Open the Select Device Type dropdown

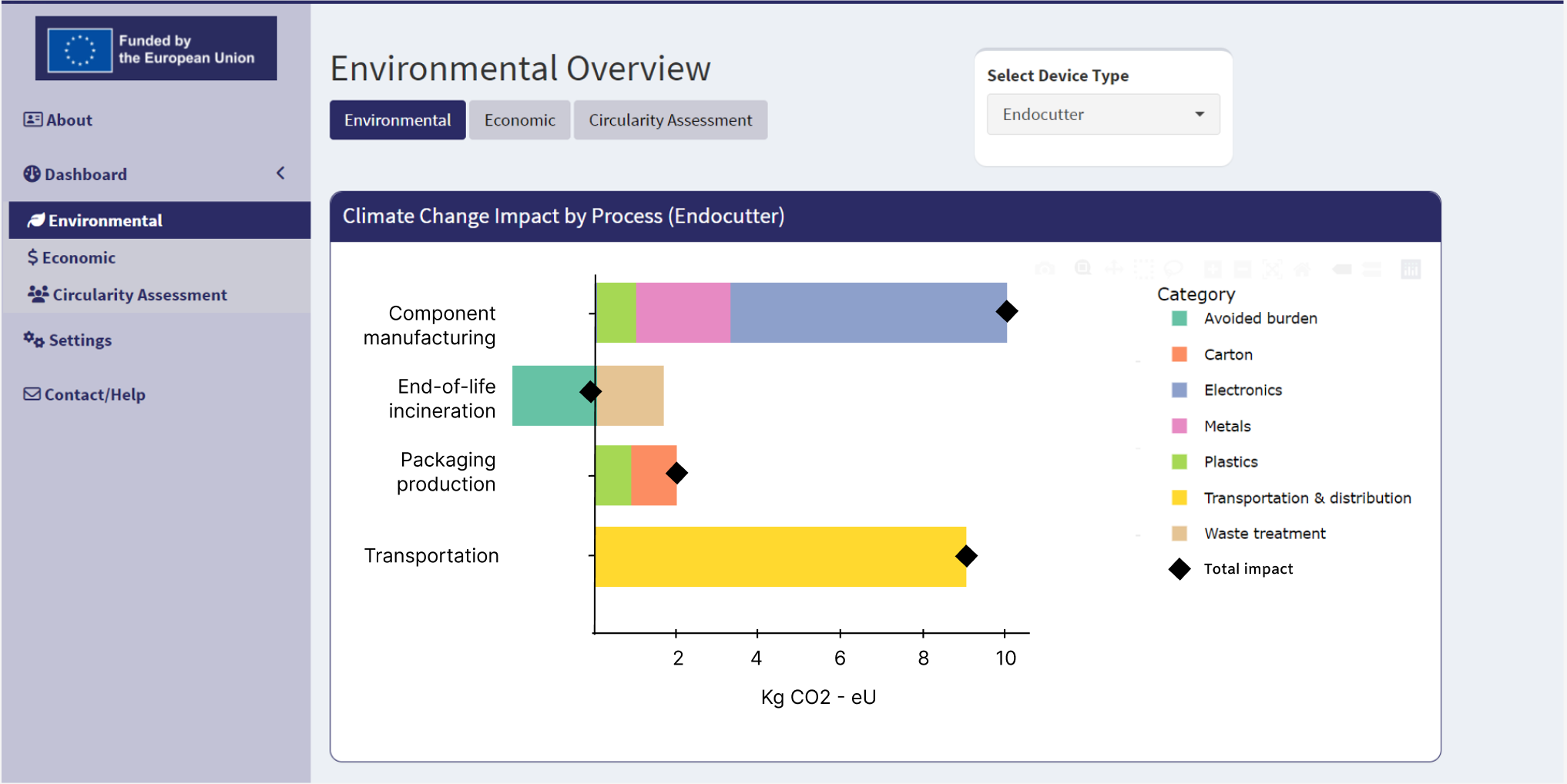[1102, 114]
